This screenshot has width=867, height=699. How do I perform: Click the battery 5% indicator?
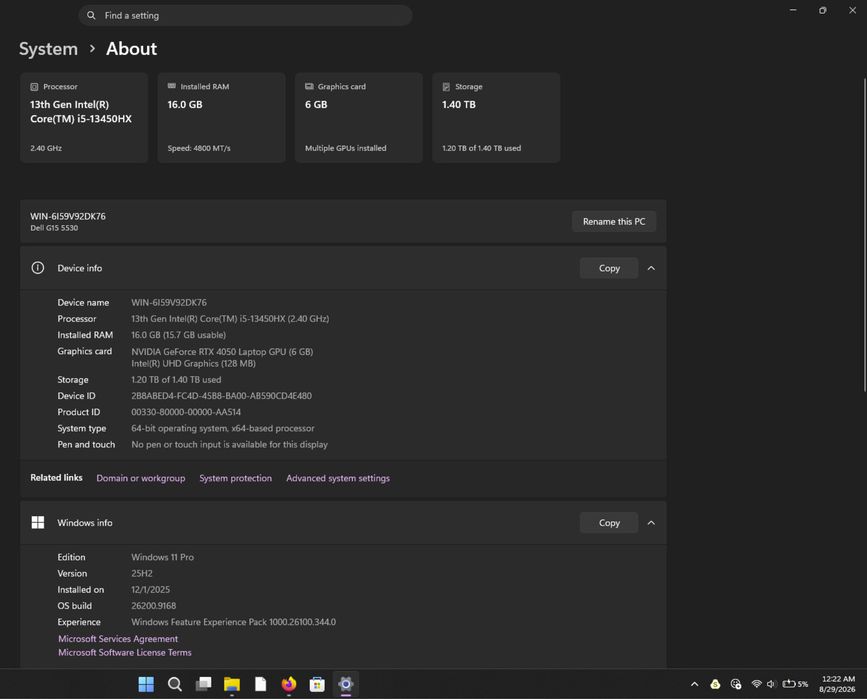pos(795,684)
